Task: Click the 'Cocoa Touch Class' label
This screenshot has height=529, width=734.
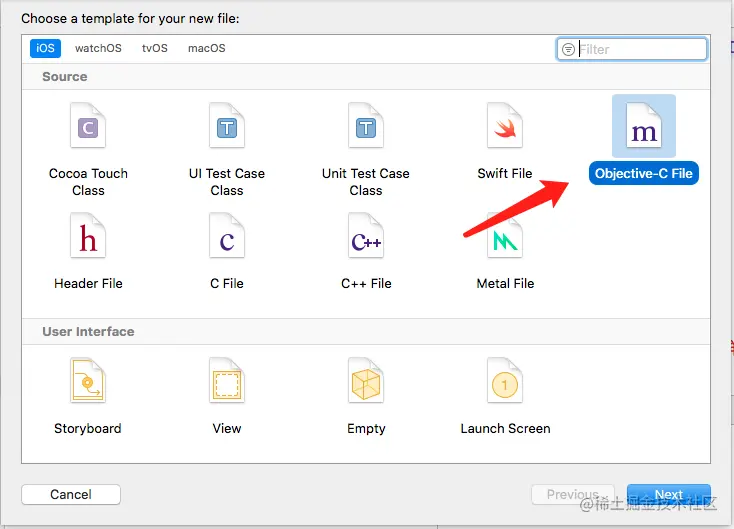Action: (x=88, y=182)
